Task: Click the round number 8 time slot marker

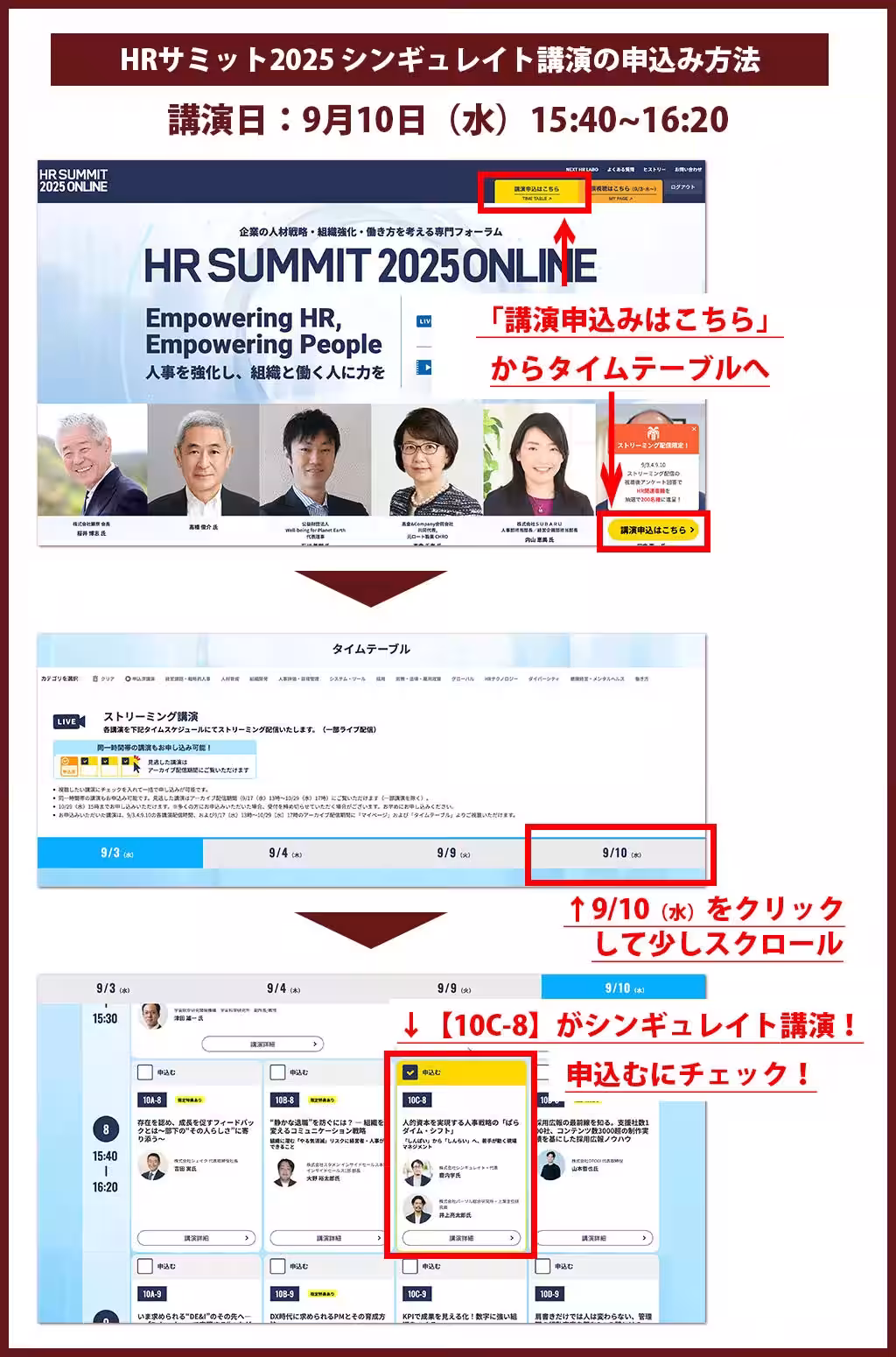Action: (x=106, y=1129)
